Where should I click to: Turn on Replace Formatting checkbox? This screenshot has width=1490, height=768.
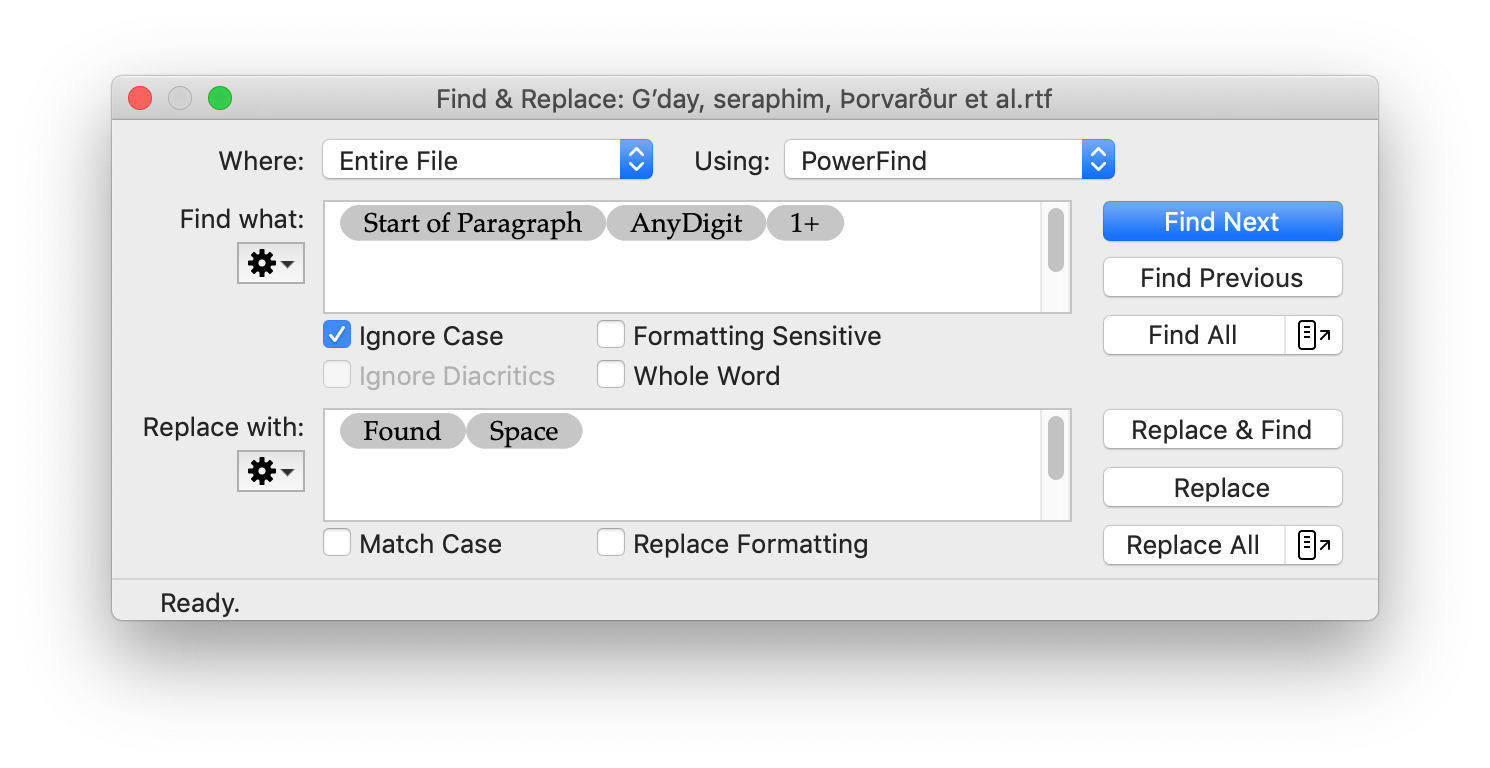(x=611, y=543)
